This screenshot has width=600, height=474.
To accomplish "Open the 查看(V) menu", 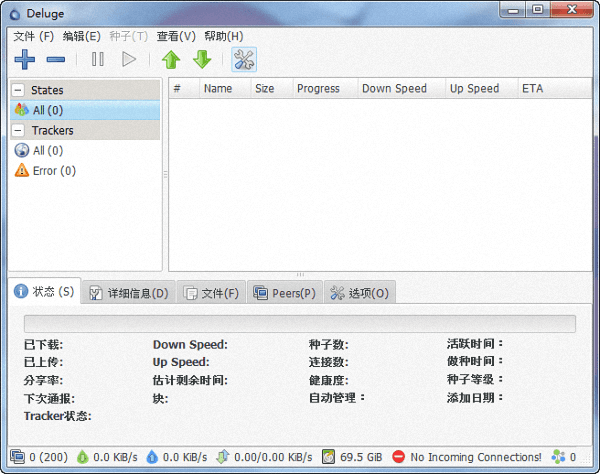I will (176, 36).
